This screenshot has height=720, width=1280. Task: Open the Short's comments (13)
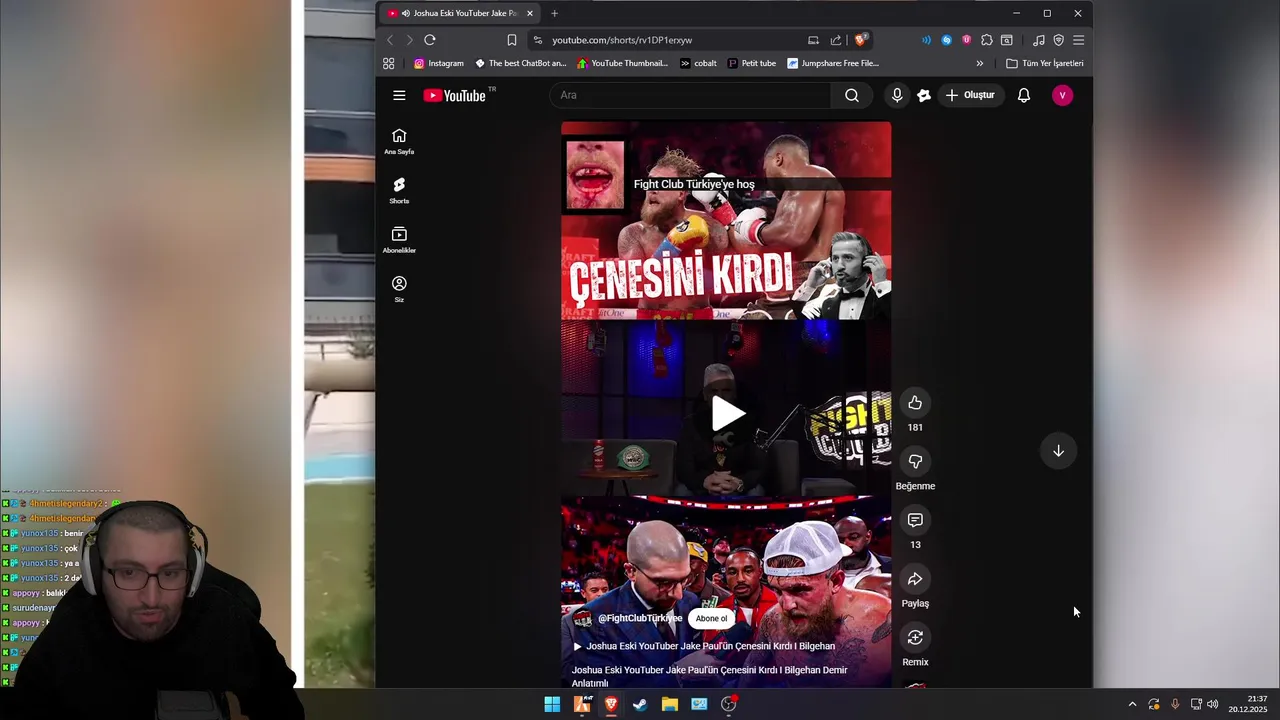915,520
